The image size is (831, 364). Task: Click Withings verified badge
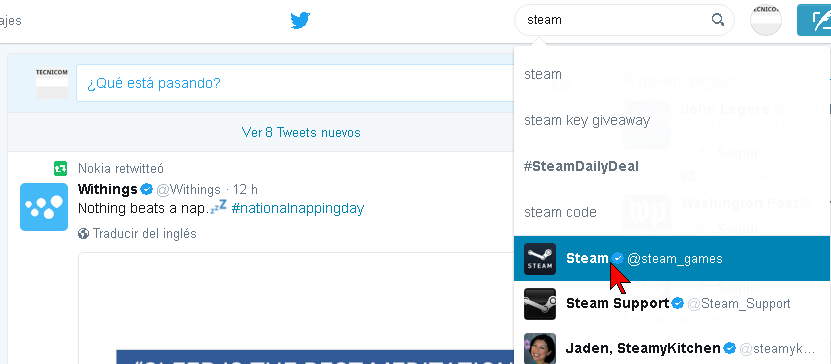click(146, 189)
